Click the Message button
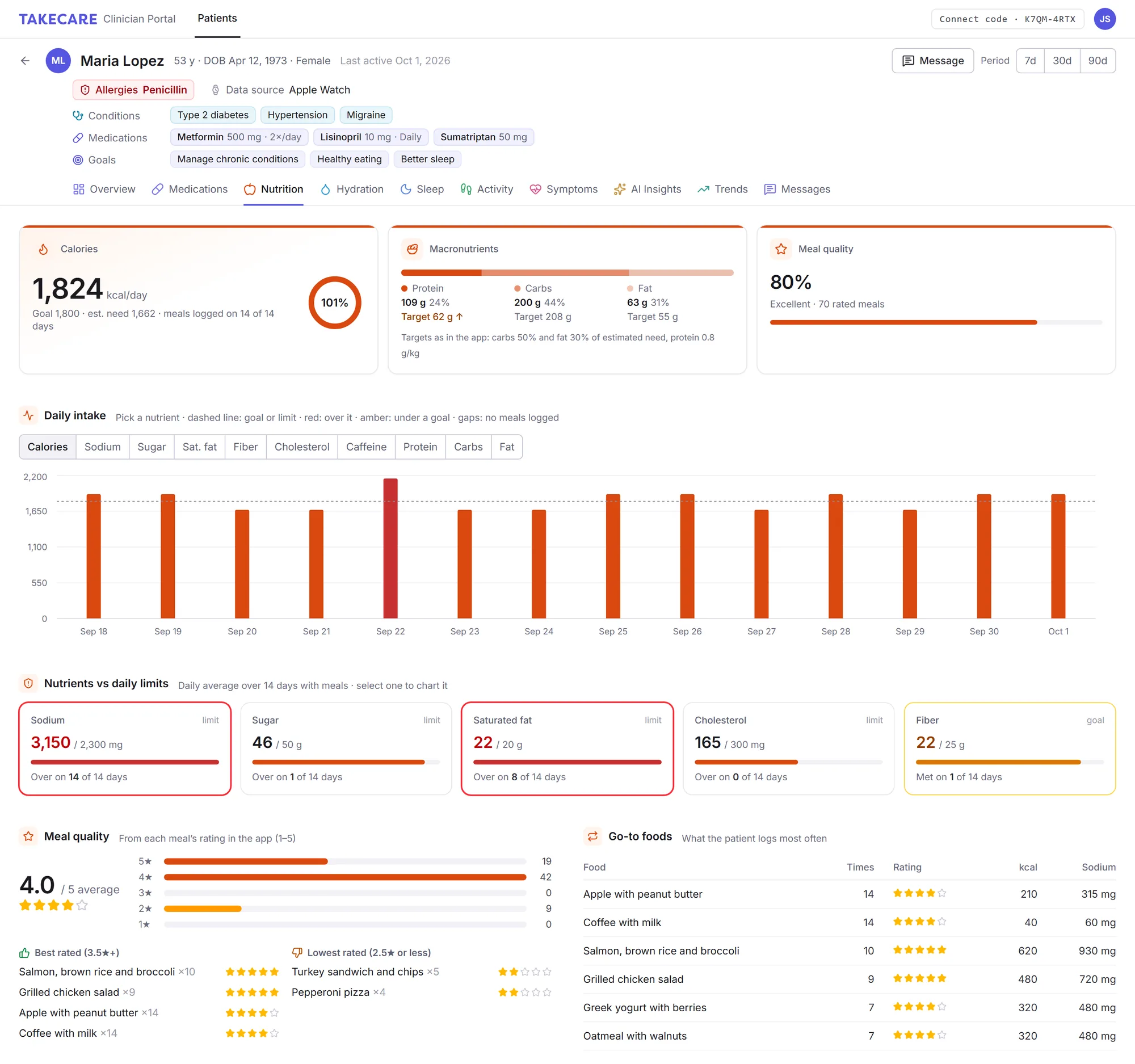1135x1064 pixels. coord(933,61)
